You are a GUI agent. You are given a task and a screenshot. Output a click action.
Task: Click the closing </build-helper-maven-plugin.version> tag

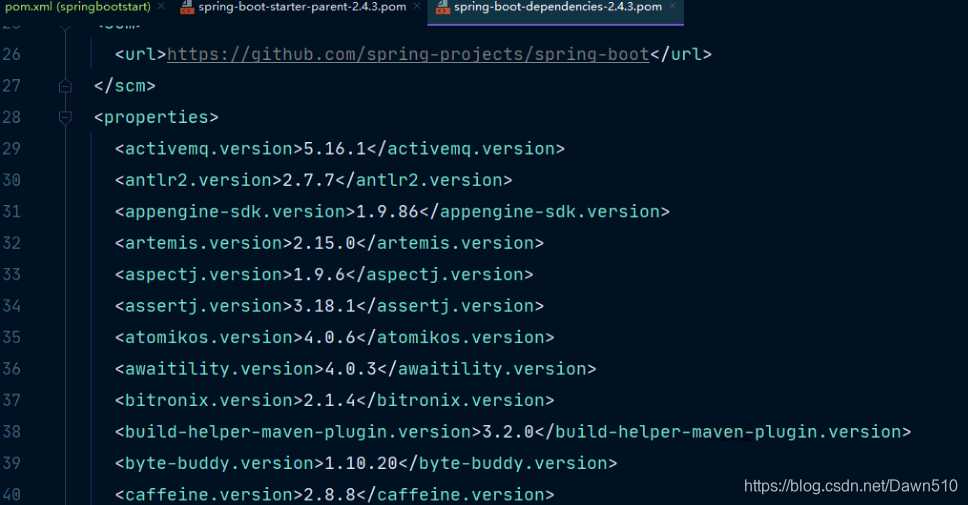pos(722,432)
